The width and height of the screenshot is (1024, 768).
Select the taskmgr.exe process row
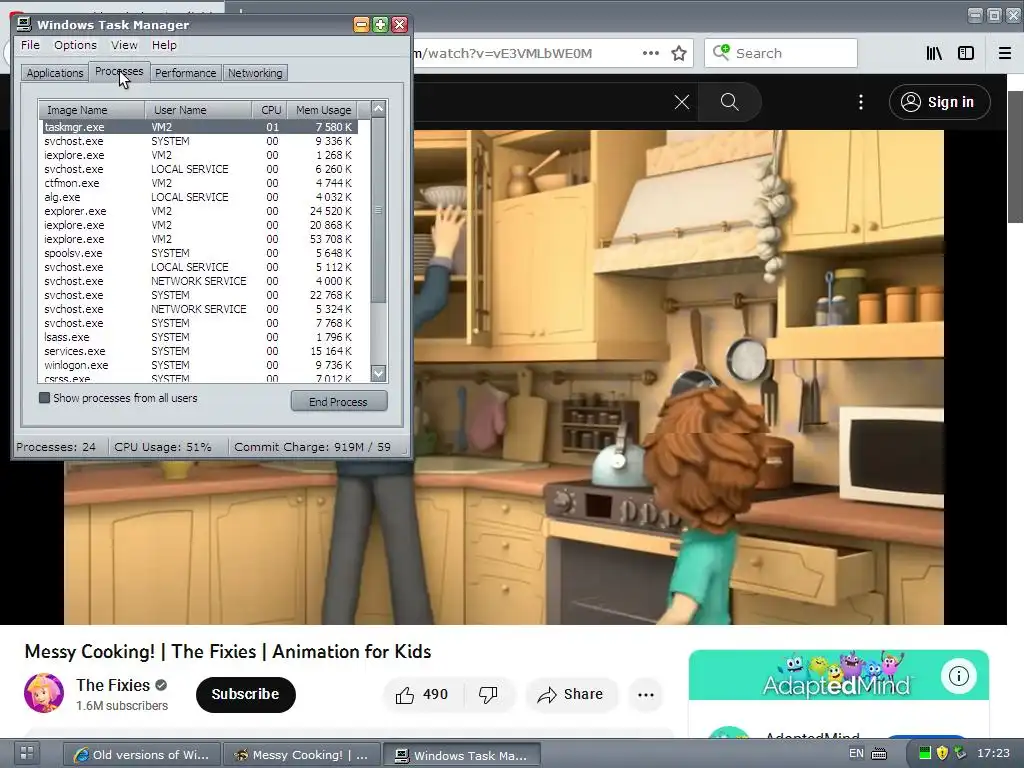(199, 127)
